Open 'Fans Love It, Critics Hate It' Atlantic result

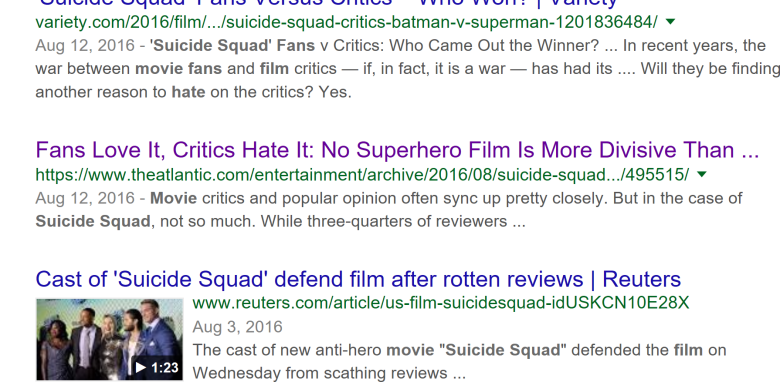point(397,150)
